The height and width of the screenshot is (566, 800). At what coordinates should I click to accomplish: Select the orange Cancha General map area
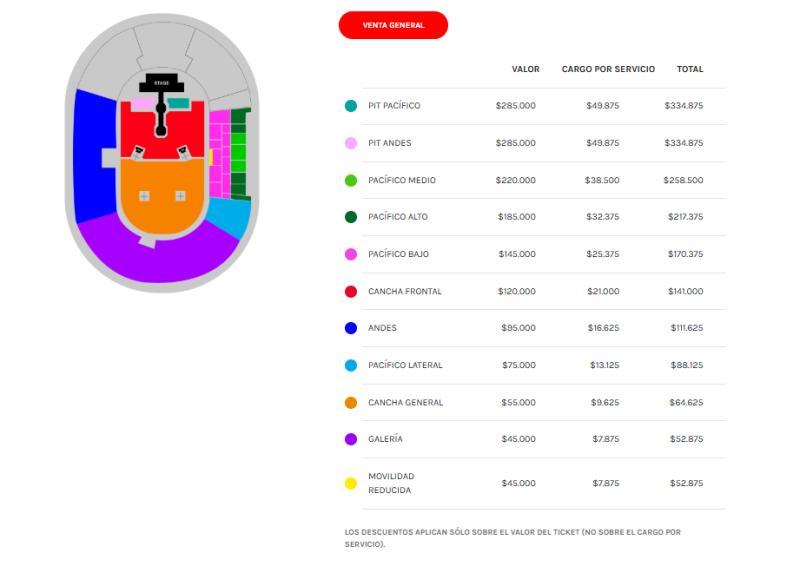[161, 205]
